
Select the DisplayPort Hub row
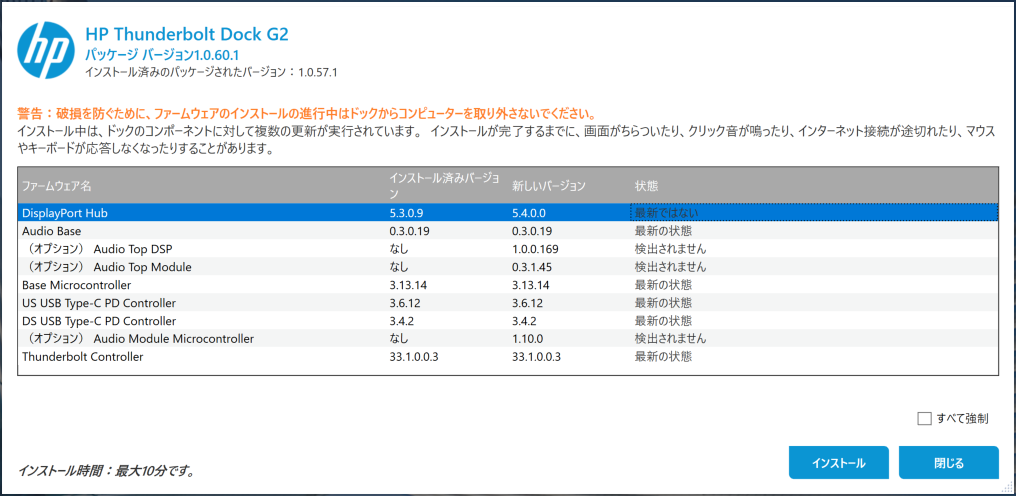coord(507,213)
